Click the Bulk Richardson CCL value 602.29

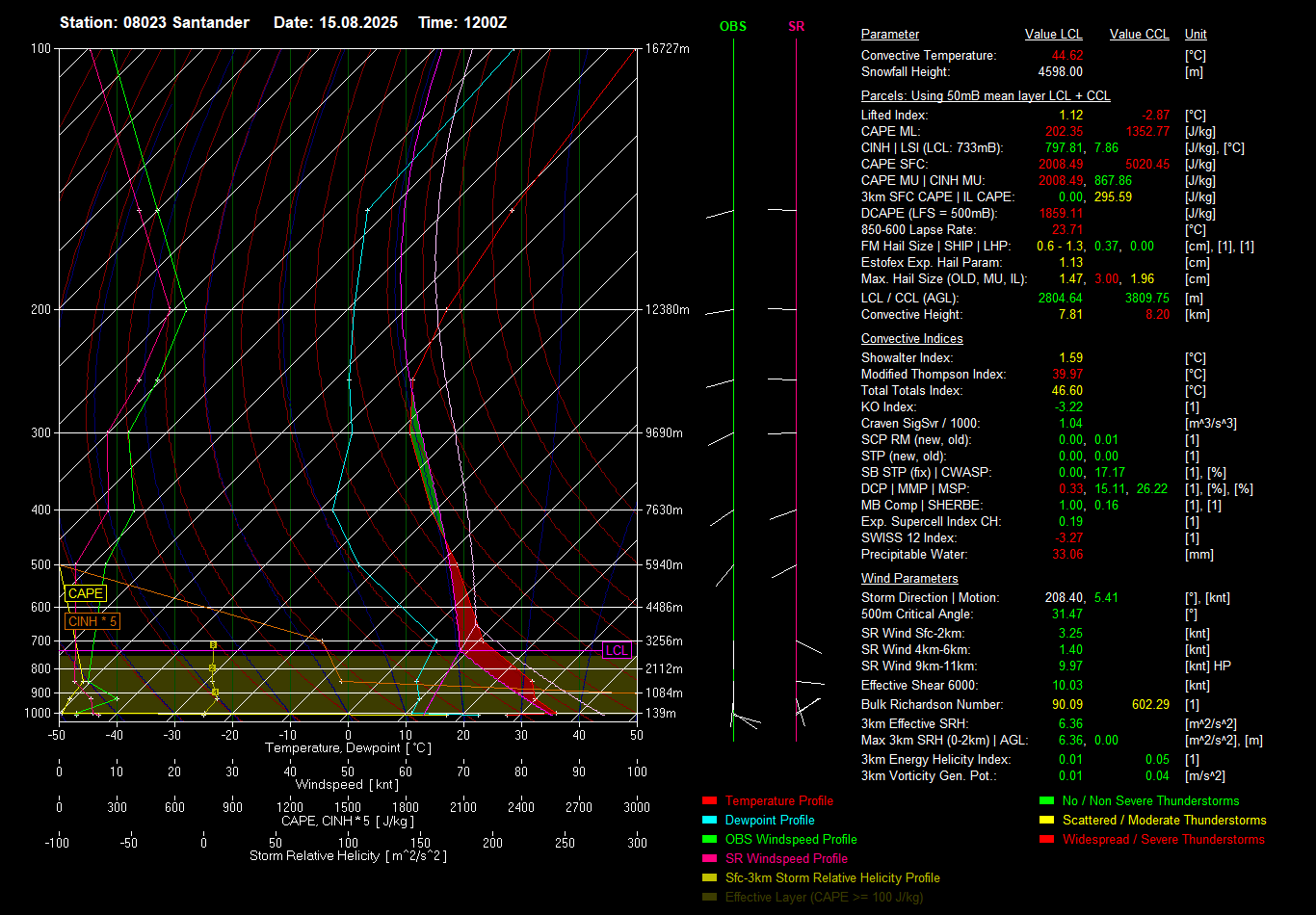(1150, 705)
